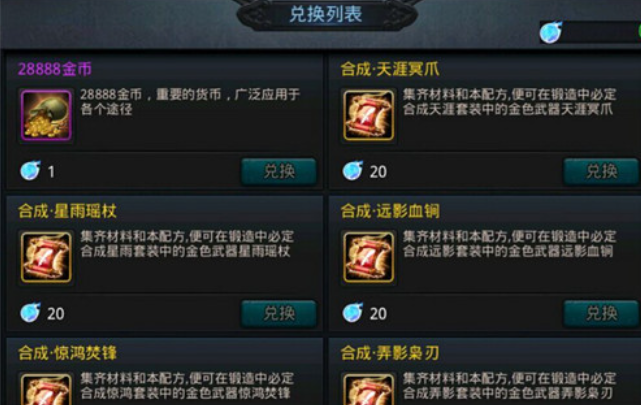The image size is (641, 405).
Task: Select the 合成·远影血锏 recipe scroll icon
Action: click(369, 257)
